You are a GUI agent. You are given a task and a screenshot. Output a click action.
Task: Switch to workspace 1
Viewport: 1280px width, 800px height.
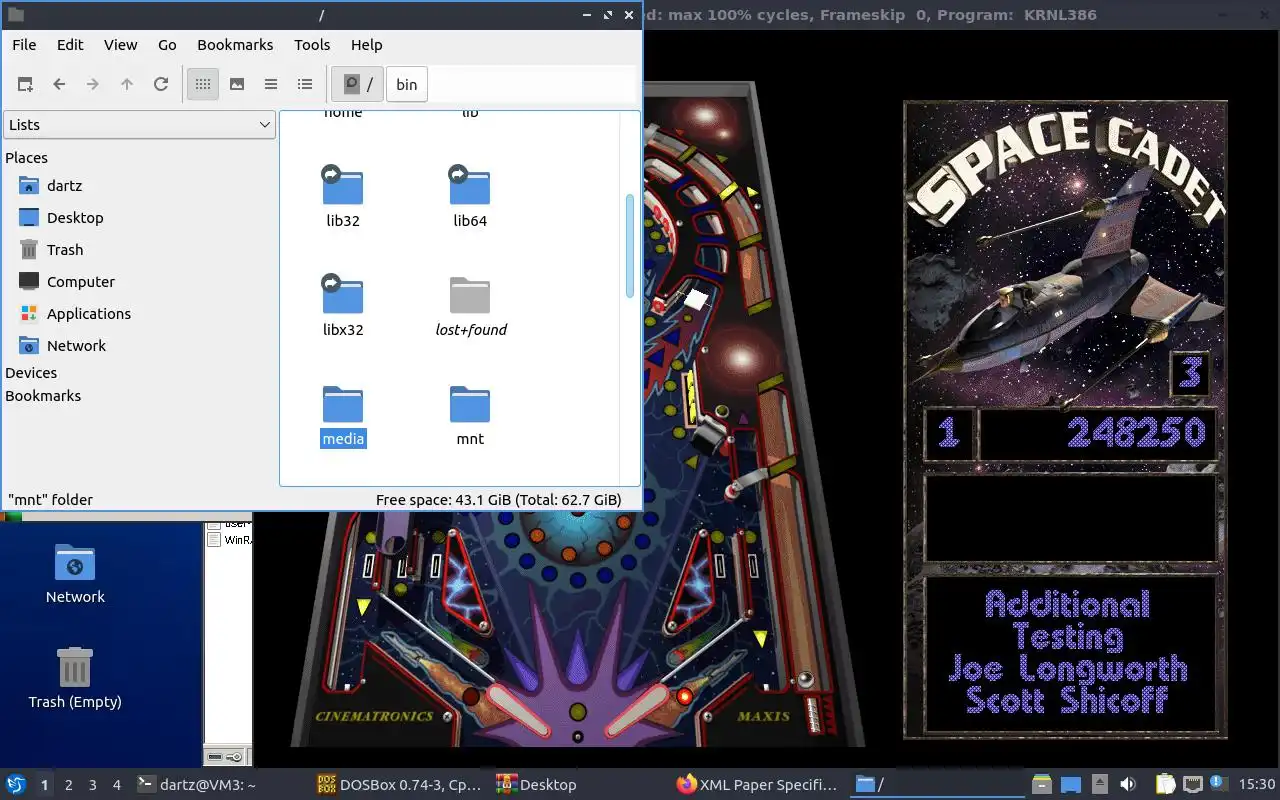click(x=44, y=785)
